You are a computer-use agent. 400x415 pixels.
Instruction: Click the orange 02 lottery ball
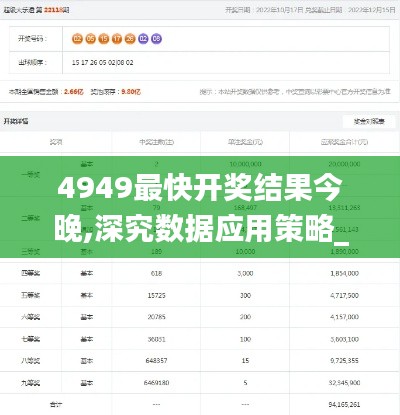coord(77,39)
